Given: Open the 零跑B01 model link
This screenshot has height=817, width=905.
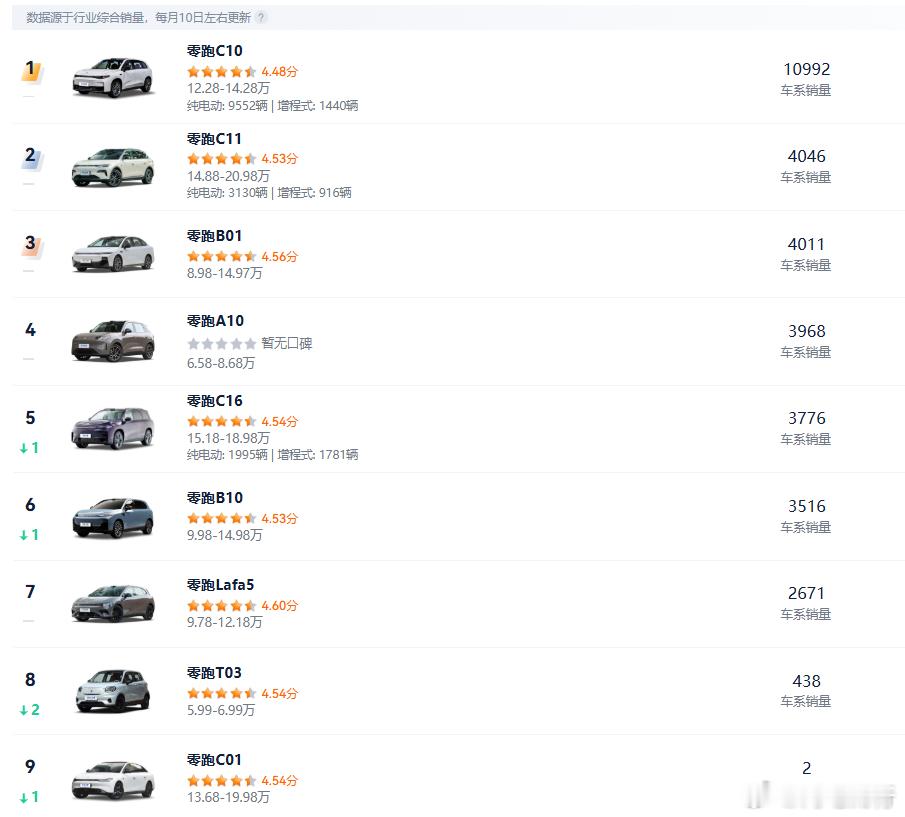Looking at the screenshot, I should (214, 236).
